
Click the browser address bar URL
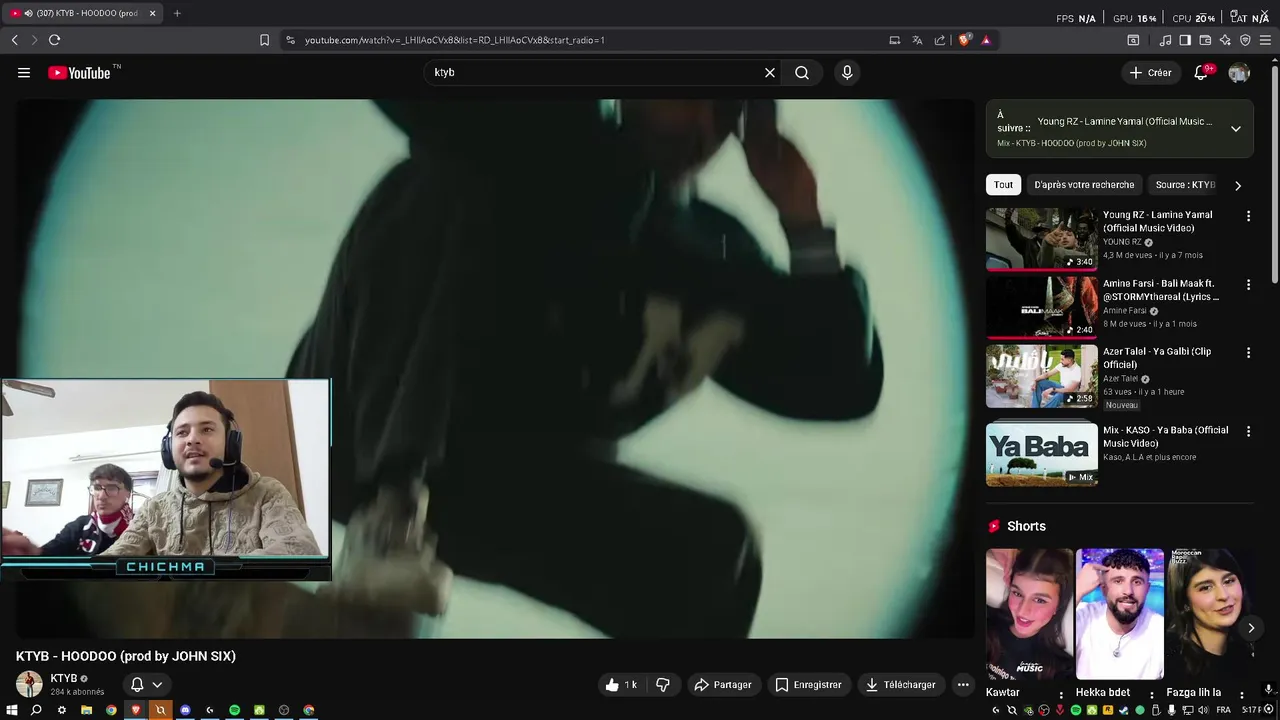pyautogui.click(x=455, y=40)
